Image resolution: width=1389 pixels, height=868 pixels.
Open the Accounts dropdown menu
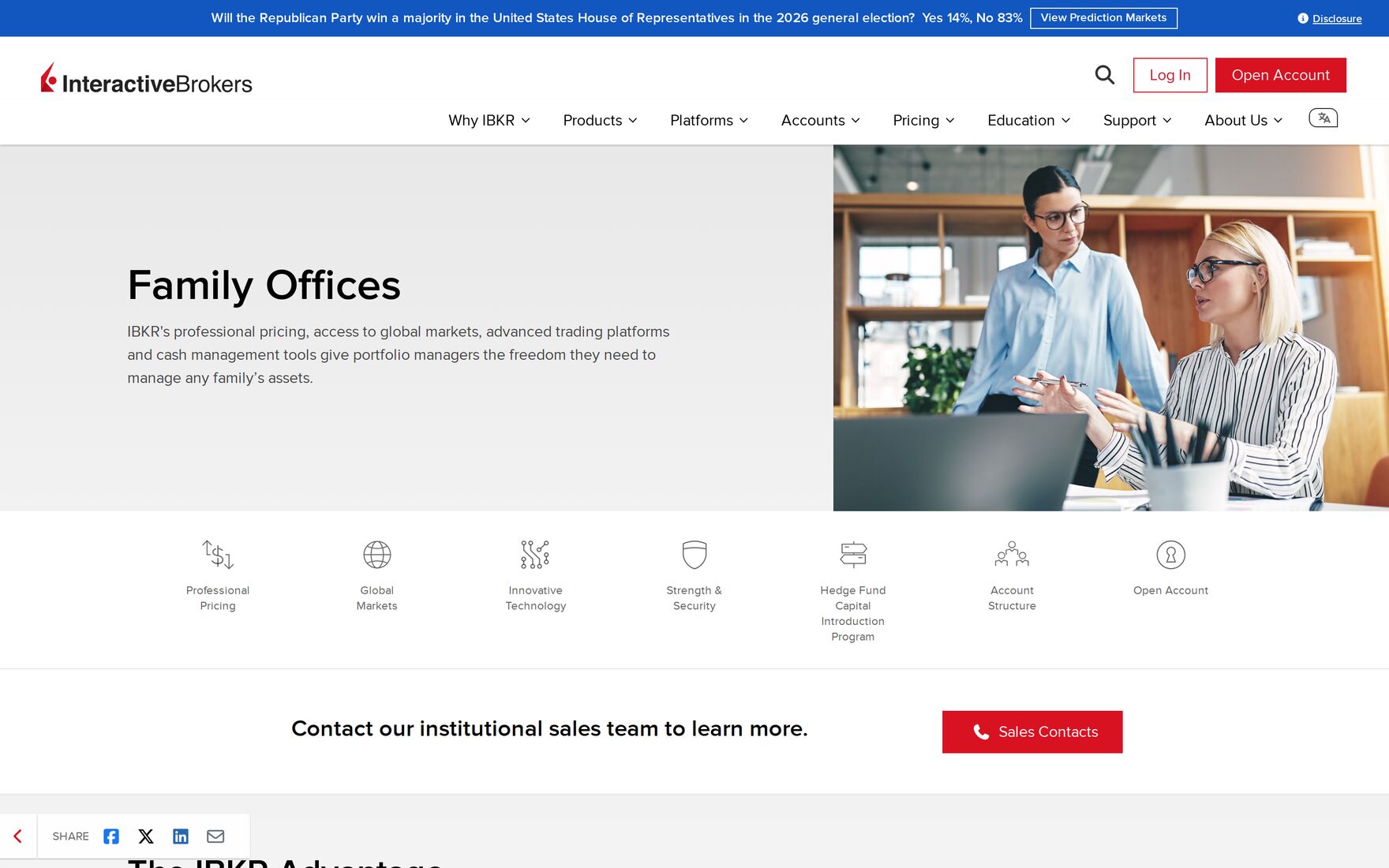(x=821, y=120)
